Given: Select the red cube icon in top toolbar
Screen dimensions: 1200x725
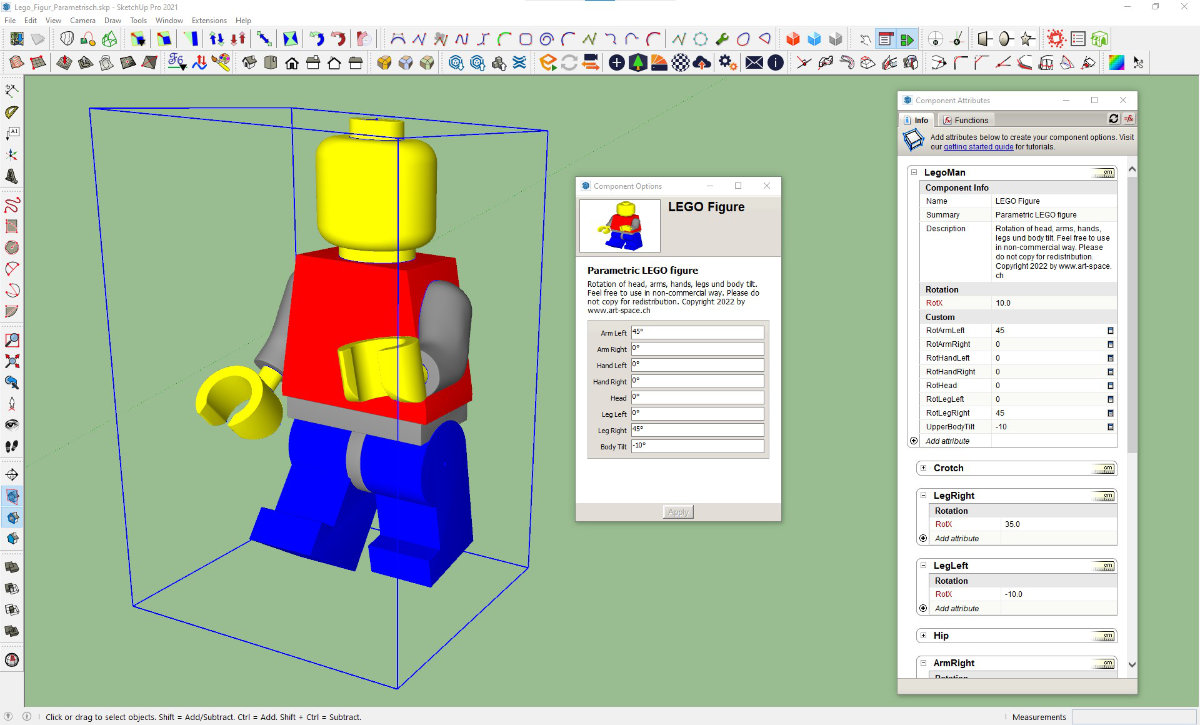Looking at the screenshot, I should tap(792, 39).
